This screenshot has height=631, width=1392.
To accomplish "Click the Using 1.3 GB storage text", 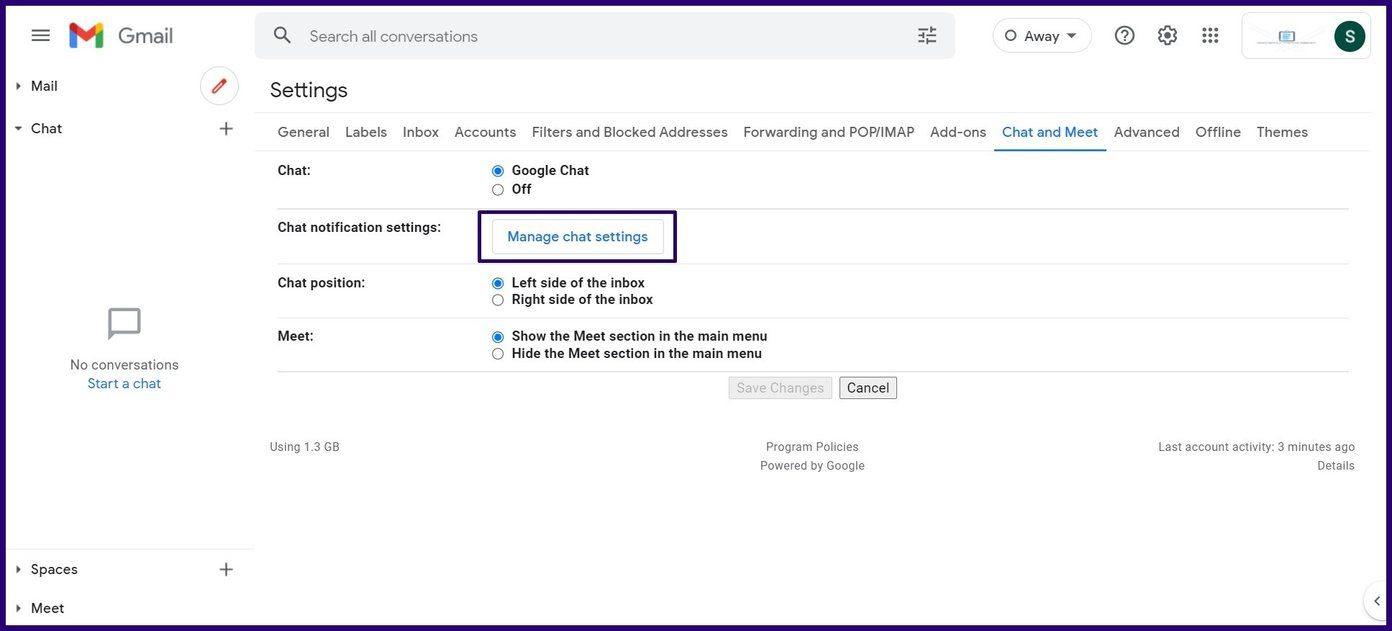I will tap(305, 447).
